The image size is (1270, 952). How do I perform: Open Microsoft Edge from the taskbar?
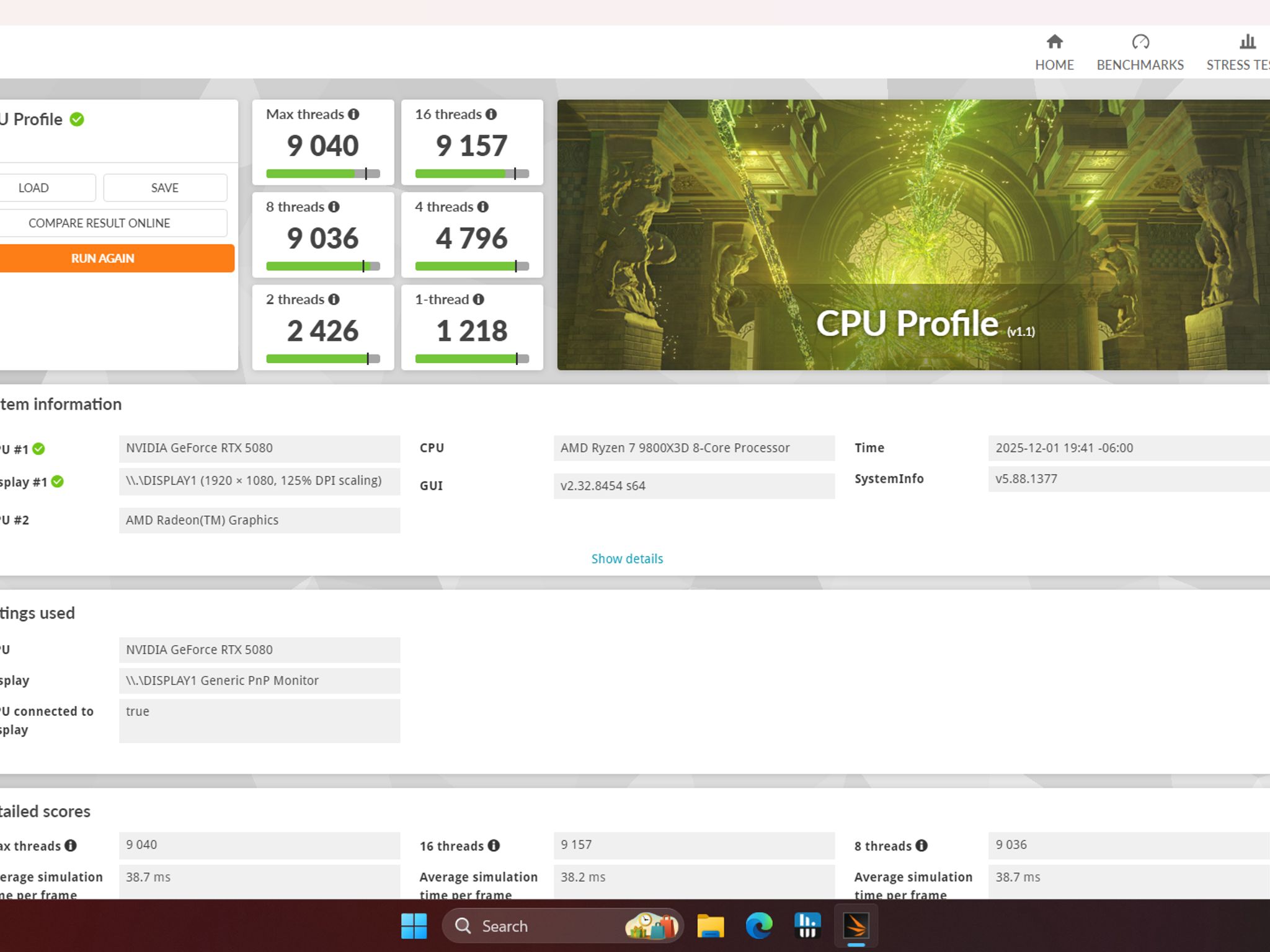tap(759, 926)
